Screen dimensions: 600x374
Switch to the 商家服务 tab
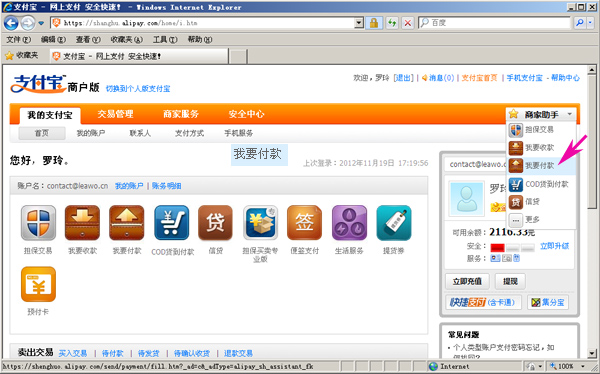pos(181,114)
